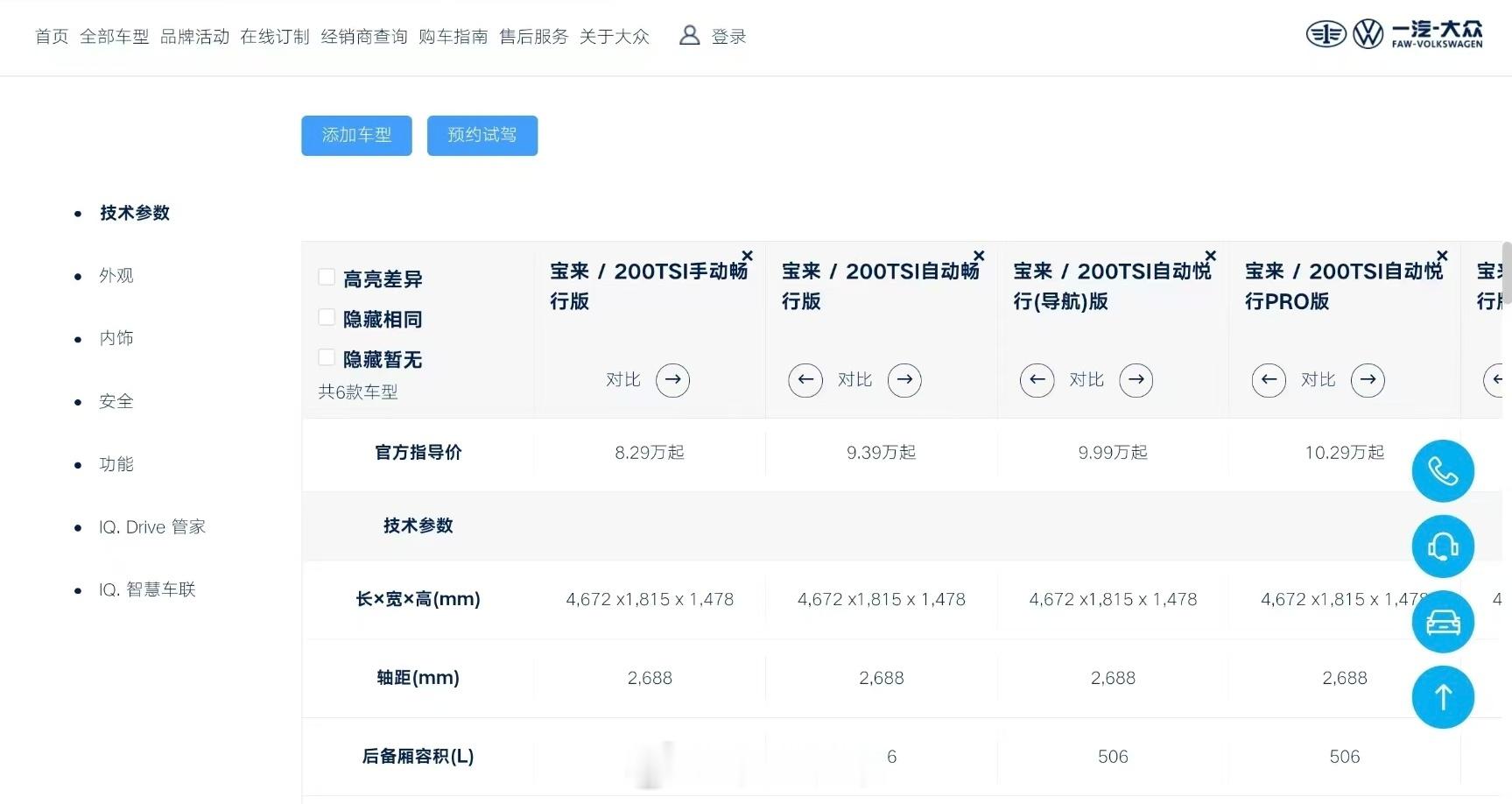Screen dimensions: 1512x804
Task: Click the 技术参数 table section header
Action: pyautogui.click(x=418, y=525)
